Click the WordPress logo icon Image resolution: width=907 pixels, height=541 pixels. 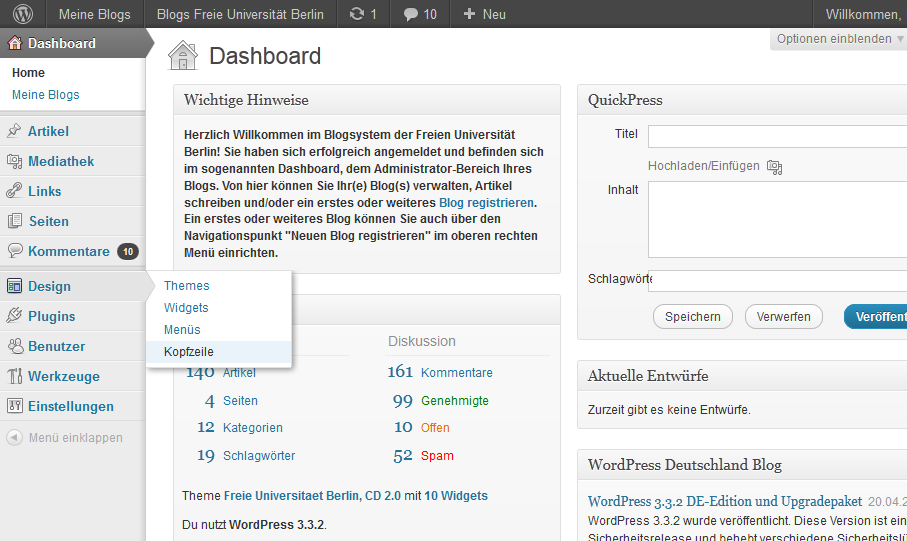point(22,14)
